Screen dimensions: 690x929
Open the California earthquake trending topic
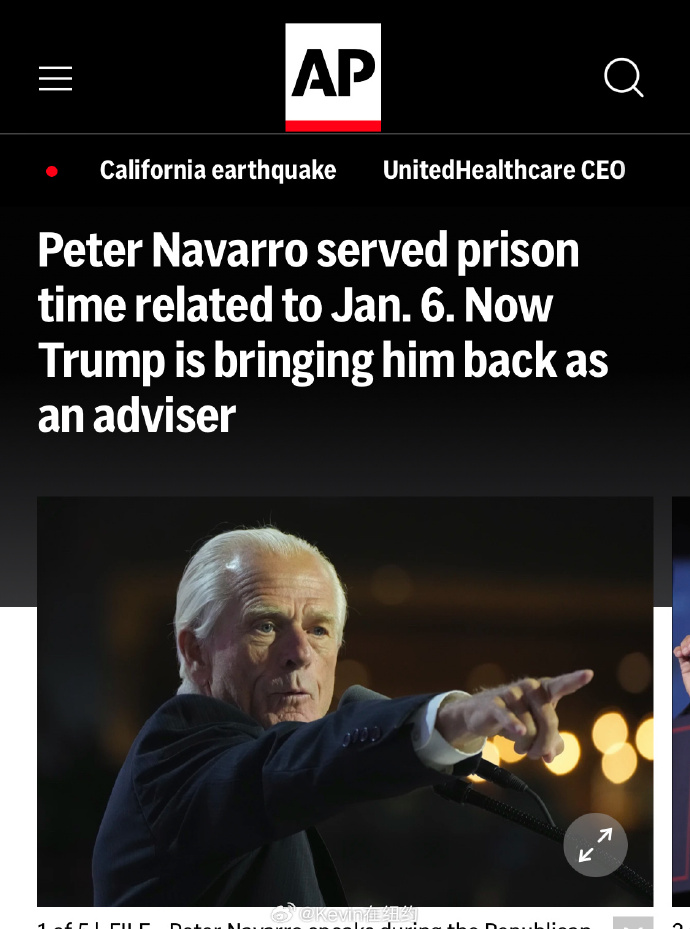click(218, 171)
